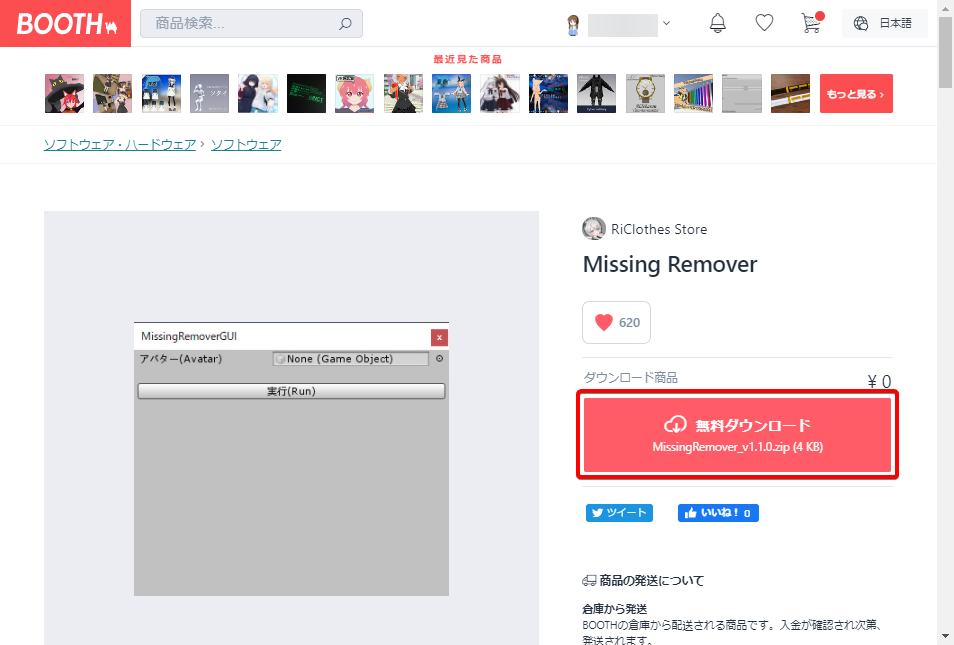Open the 日本語 language selector

coord(884,23)
